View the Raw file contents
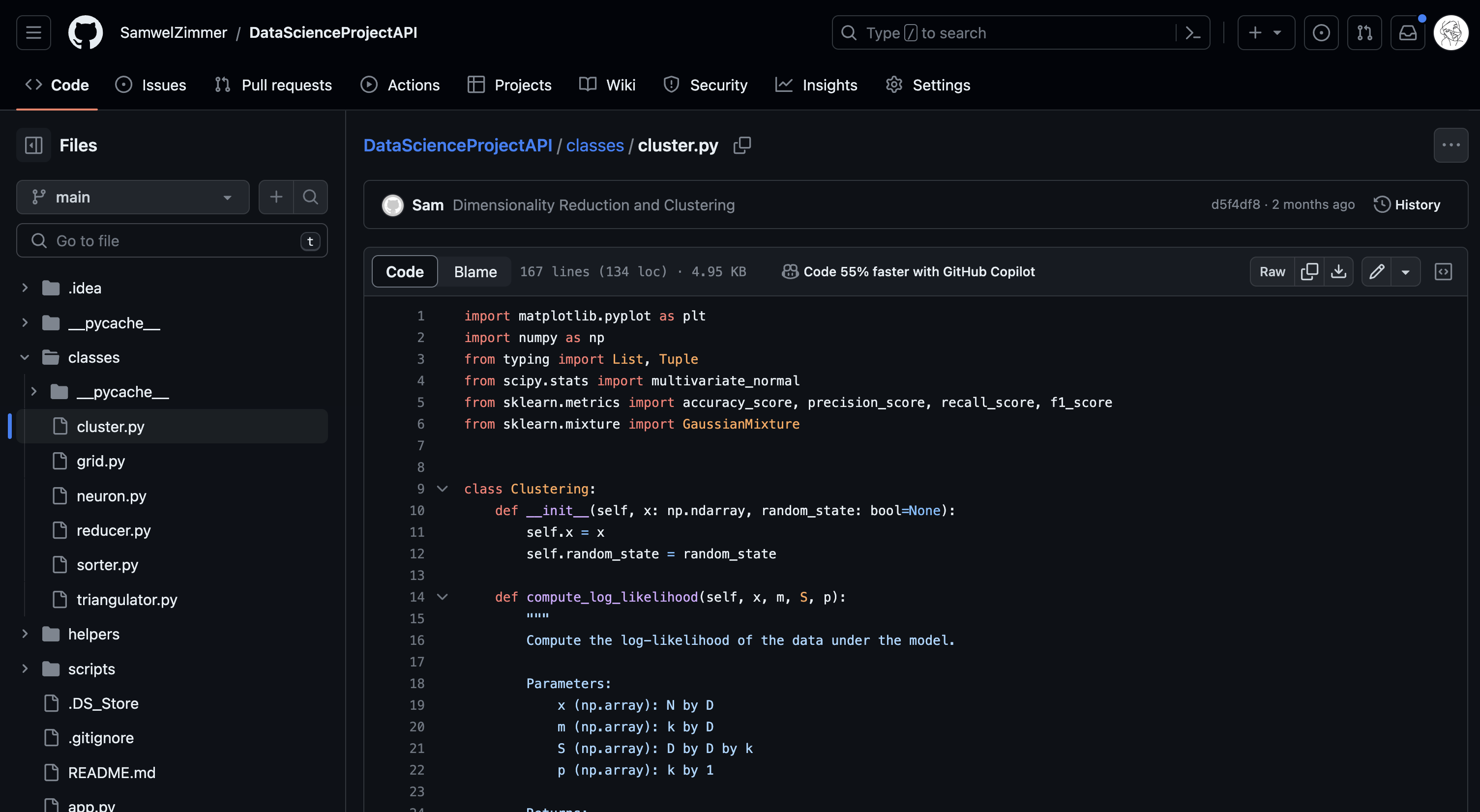 (1272, 271)
